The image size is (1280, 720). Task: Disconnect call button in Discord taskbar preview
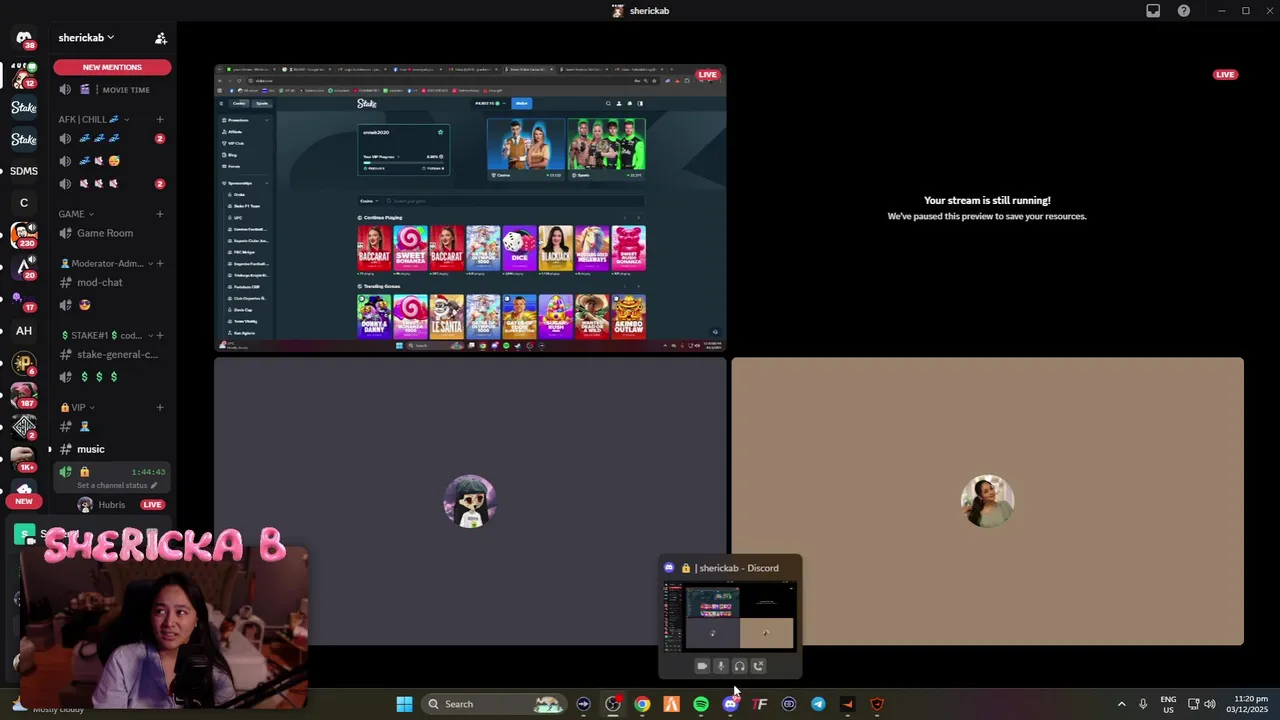tap(758, 666)
